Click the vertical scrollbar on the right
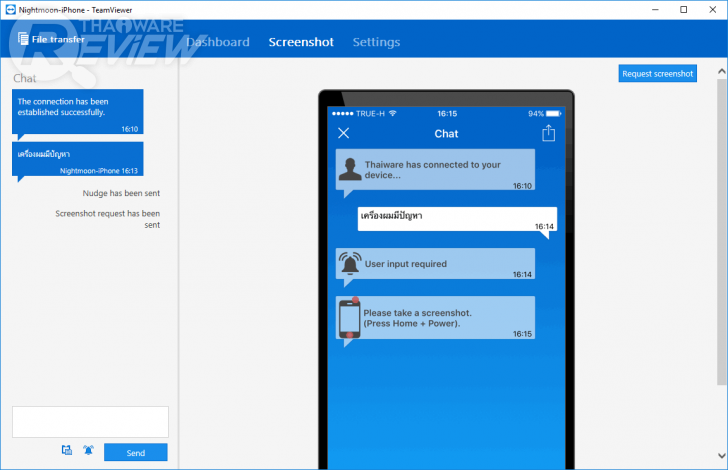Viewport: 728px width, 470px height. point(722,230)
